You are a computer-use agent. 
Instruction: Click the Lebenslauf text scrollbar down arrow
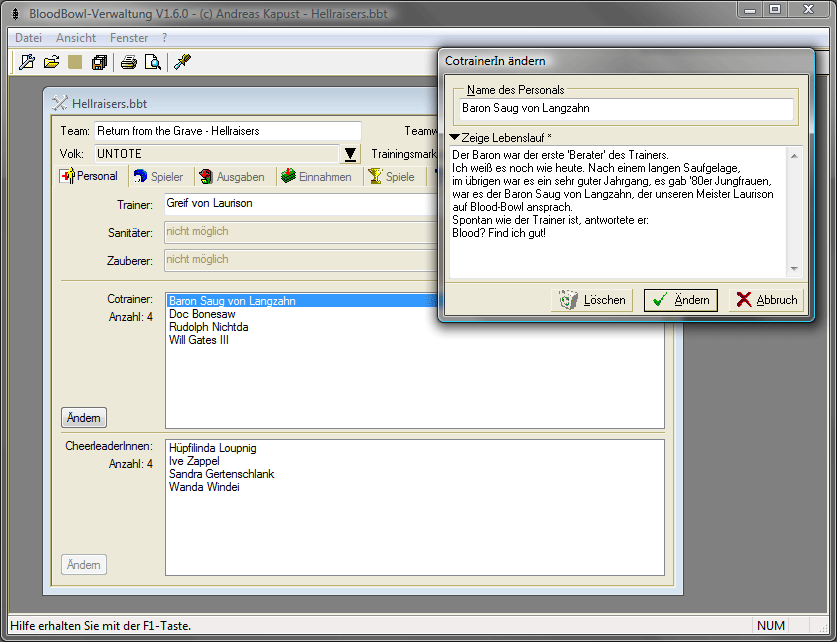tap(794, 269)
